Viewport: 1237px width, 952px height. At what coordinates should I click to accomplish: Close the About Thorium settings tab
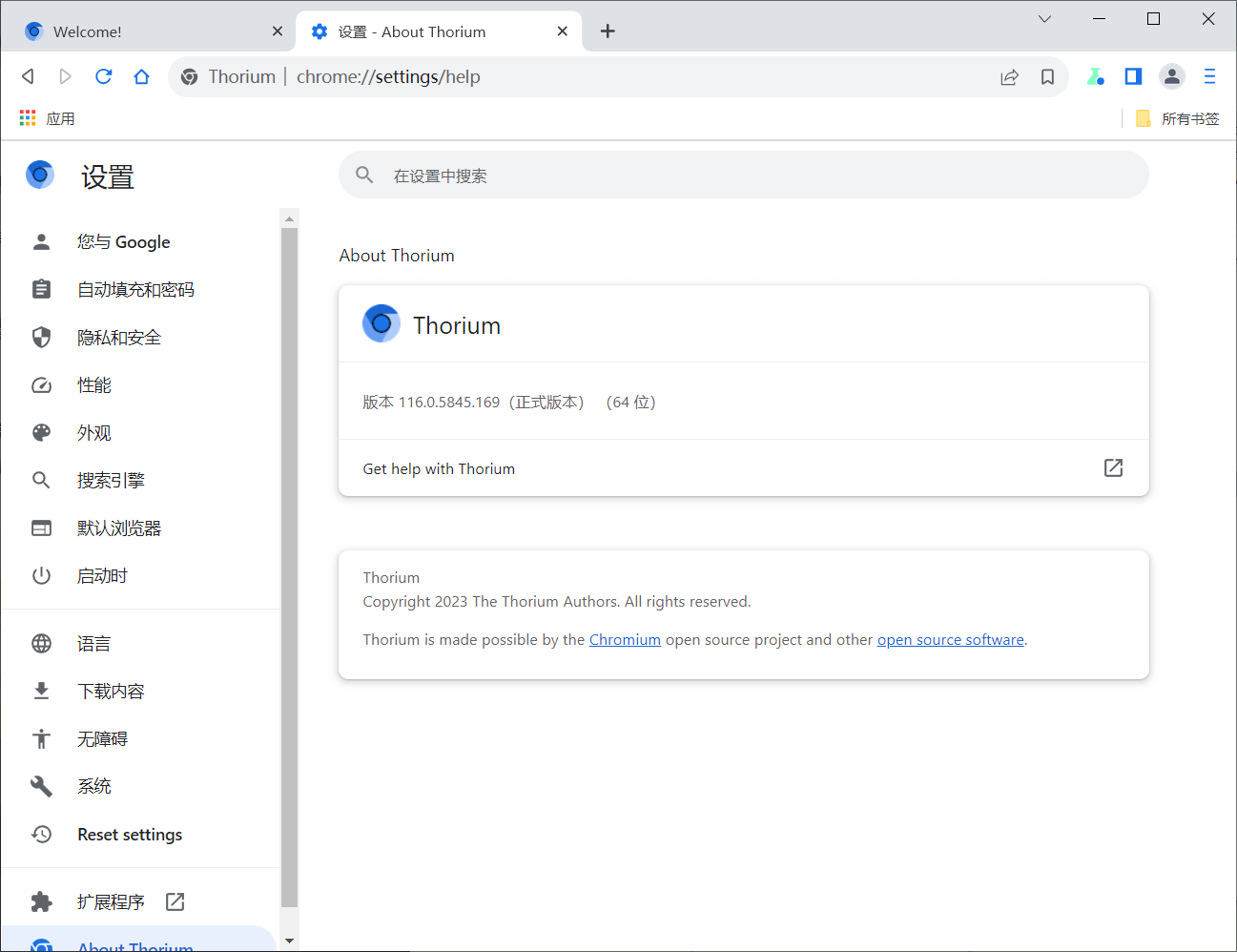[563, 31]
